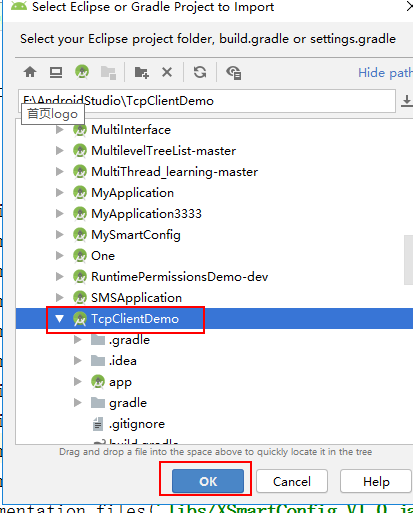This screenshot has width=413, height=513.
Task: Expand the MySmartConfig node
Action: point(60,235)
